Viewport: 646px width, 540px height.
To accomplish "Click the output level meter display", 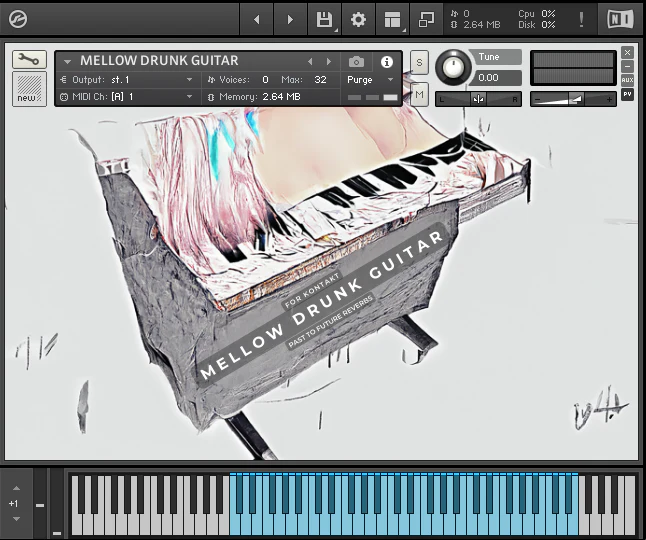I will [x=573, y=68].
